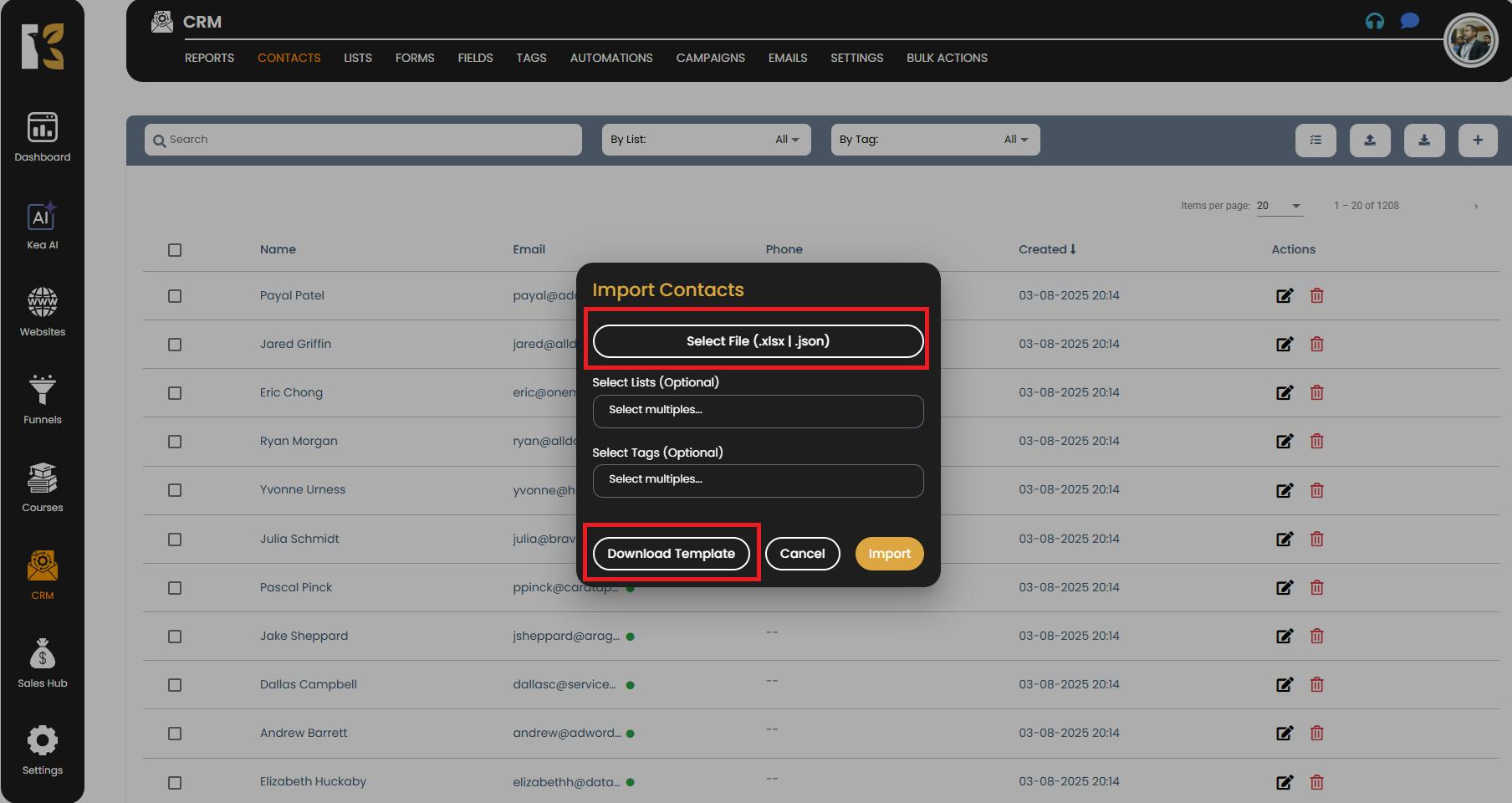Open Kea AI from the sidebar
The height and width of the screenshot is (803, 1512).
click(42, 226)
